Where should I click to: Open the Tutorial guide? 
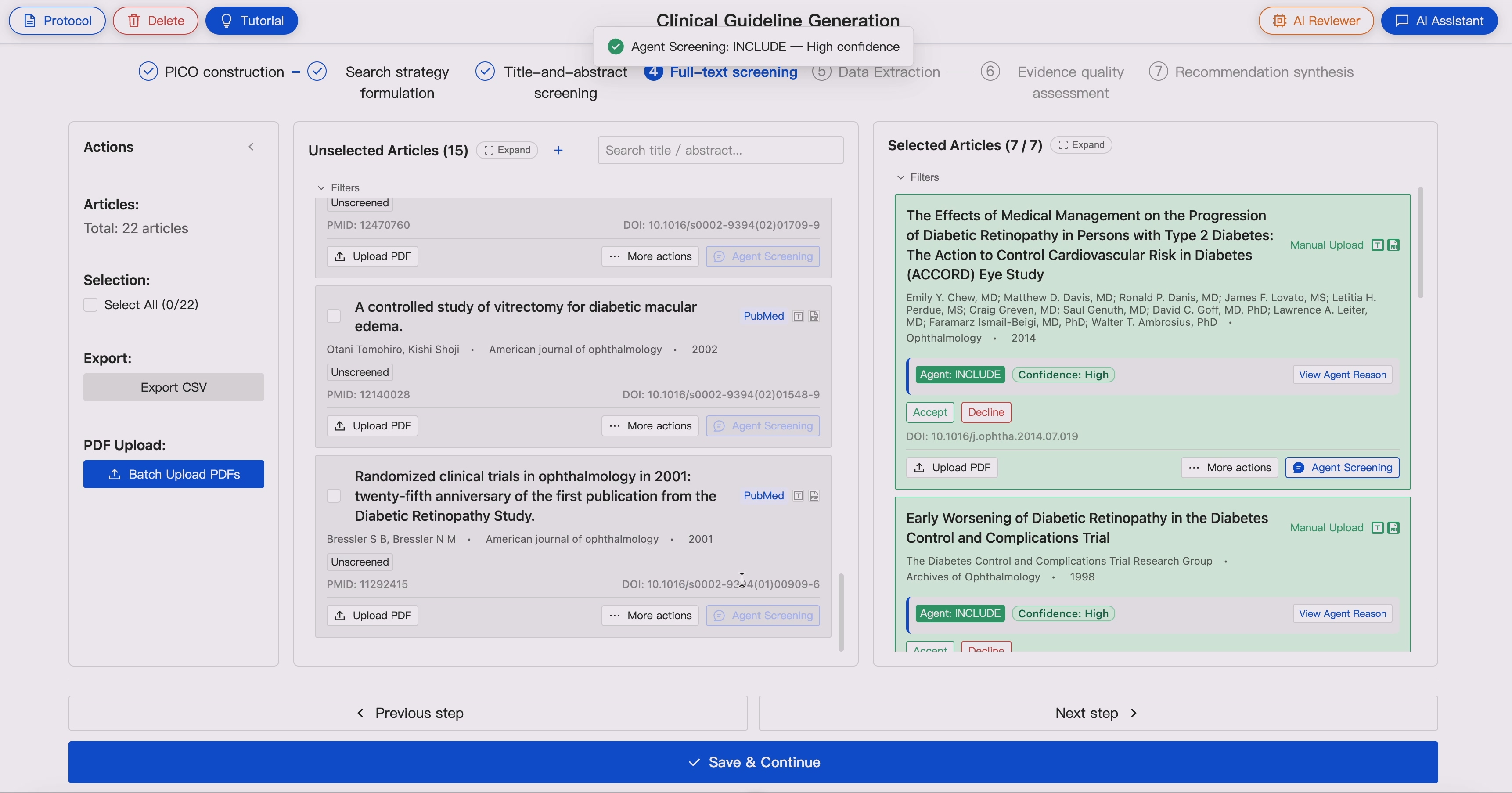click(252, 21)
